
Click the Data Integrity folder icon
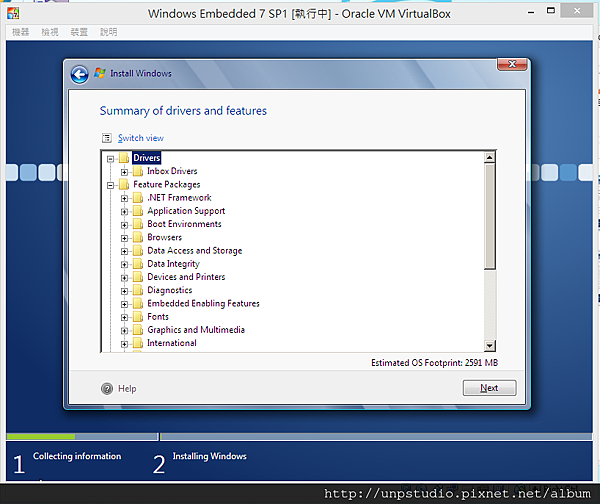[x=138, y=264]
